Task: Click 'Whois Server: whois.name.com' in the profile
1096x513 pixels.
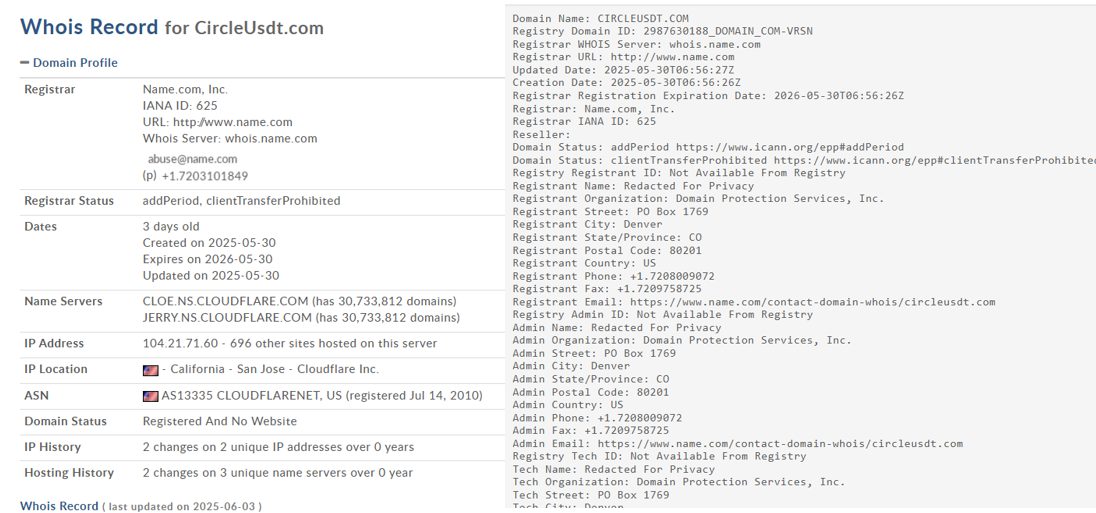Action: pyautogui.click(x=230, y=138)
